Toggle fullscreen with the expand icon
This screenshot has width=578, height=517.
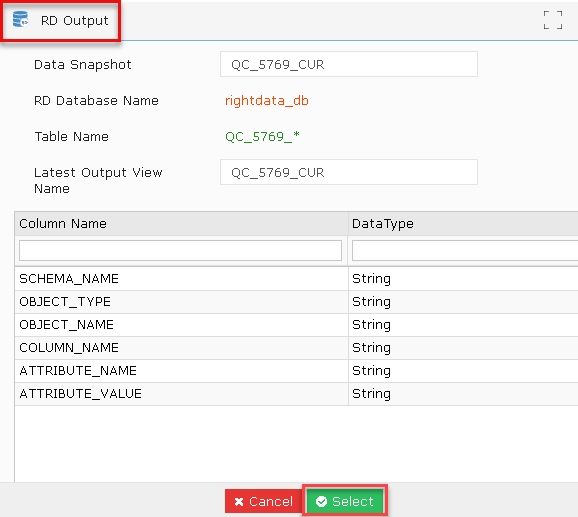(553, 20)
